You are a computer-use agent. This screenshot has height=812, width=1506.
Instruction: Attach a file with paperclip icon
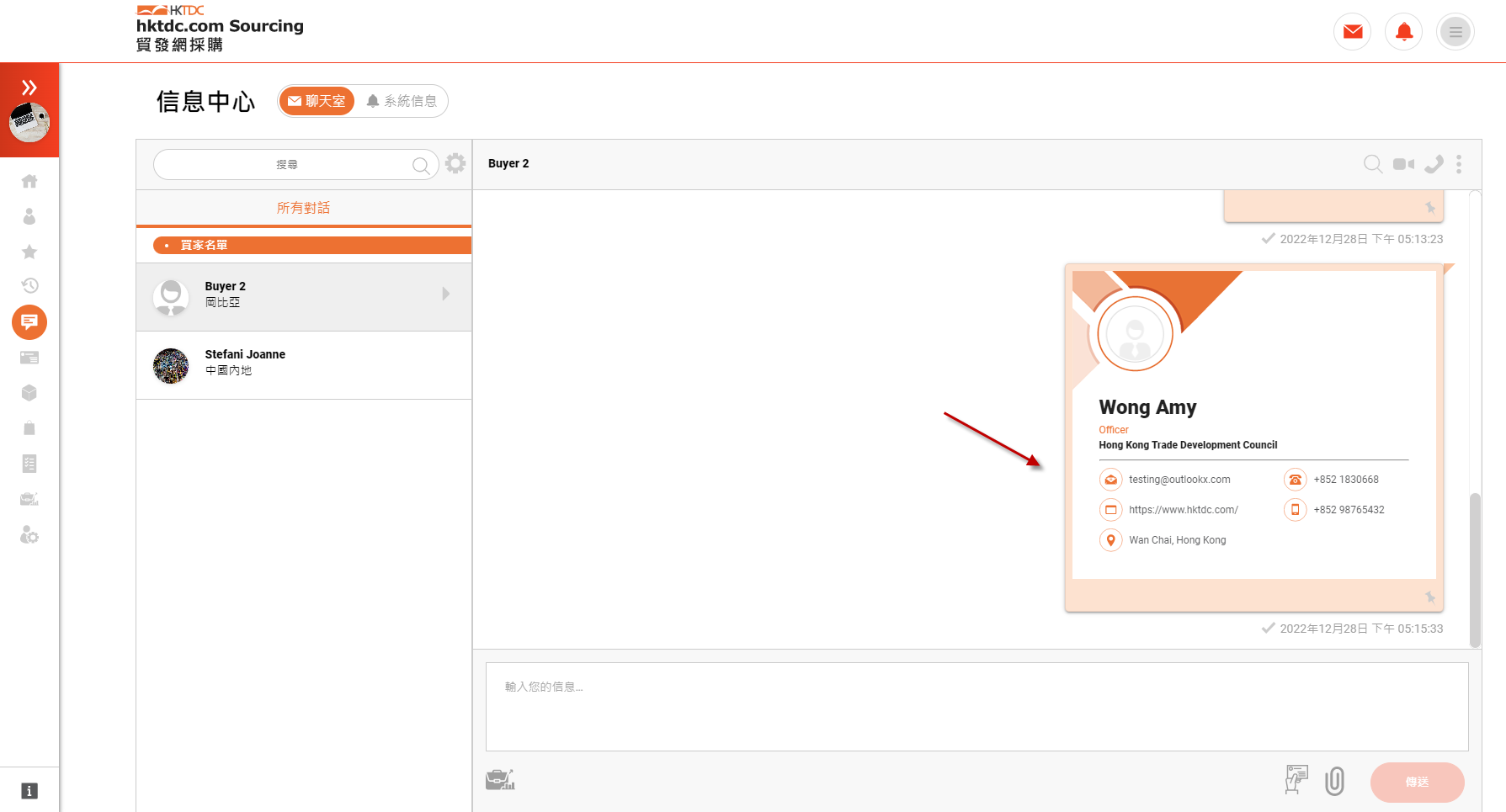[x=1334, y=781]
